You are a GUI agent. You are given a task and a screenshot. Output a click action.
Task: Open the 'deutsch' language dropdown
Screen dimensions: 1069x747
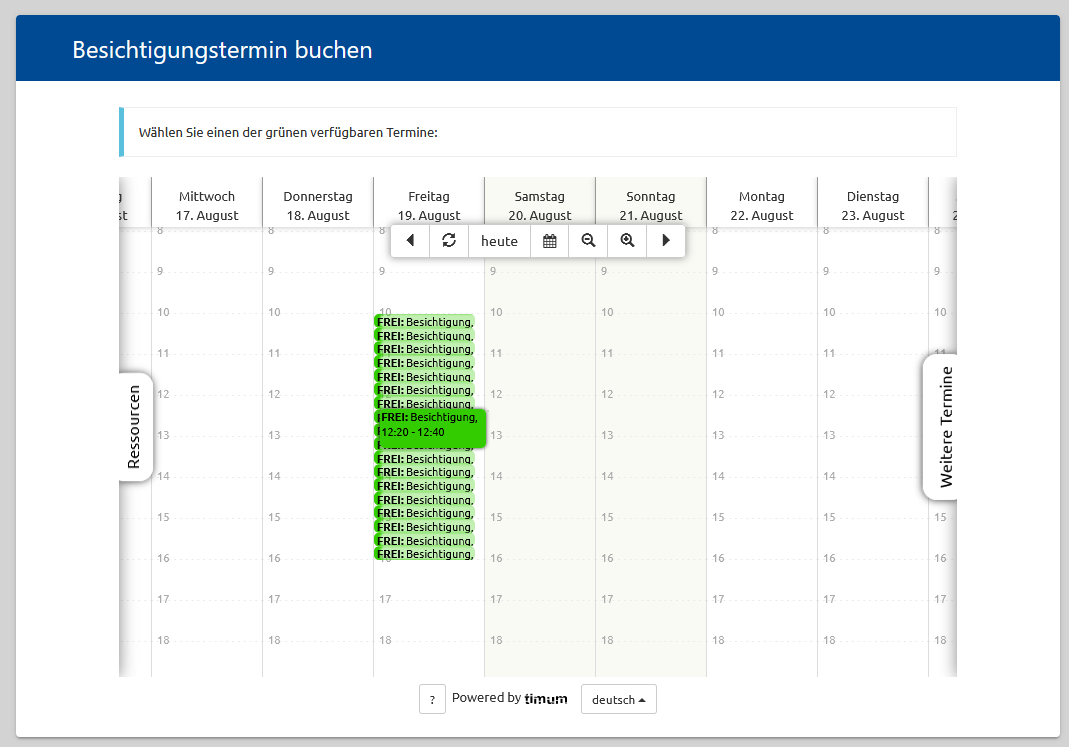(x=618, y=700)
